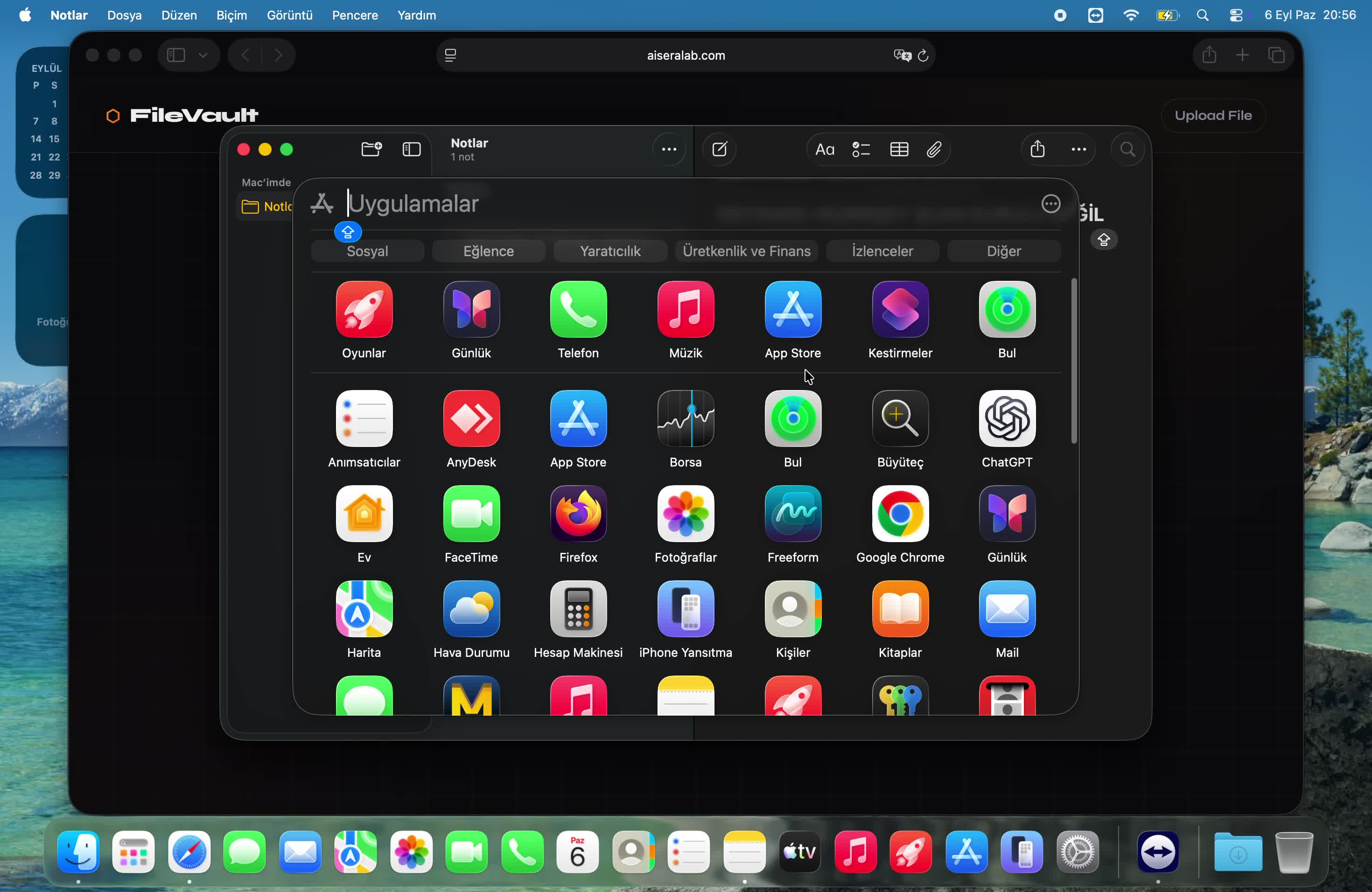This screenshot has height=892, width=1372.
Task: Open the Yardım menu
Action: (416, 15)
